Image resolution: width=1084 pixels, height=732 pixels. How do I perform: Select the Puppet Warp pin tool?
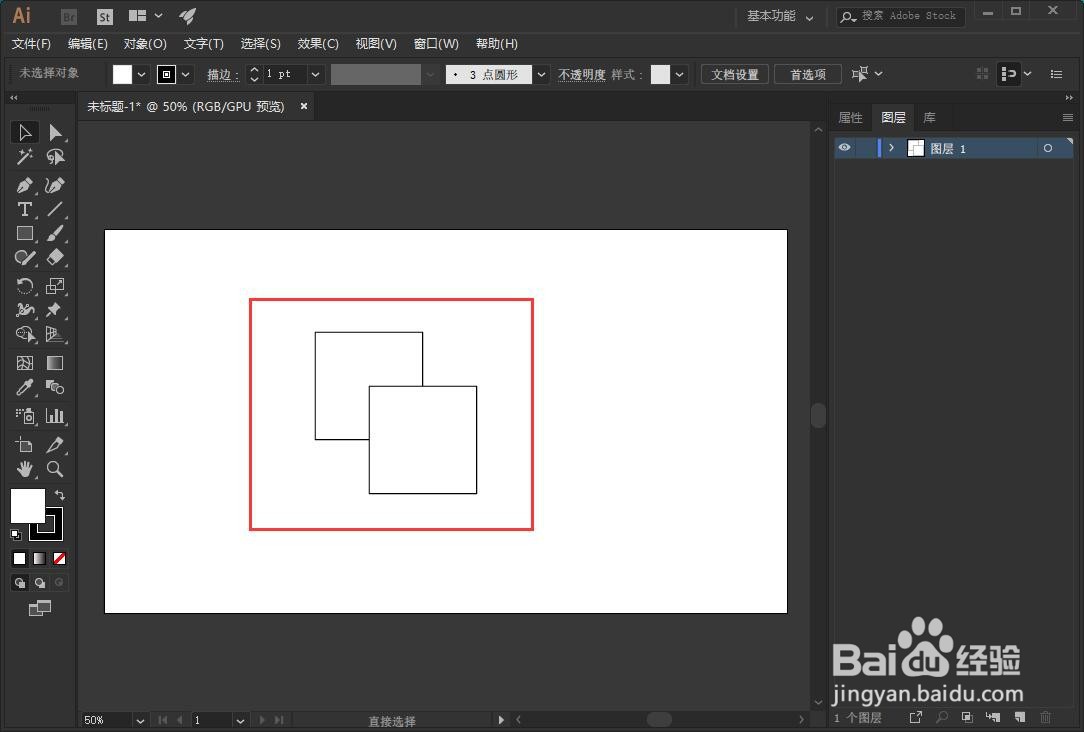55,310
